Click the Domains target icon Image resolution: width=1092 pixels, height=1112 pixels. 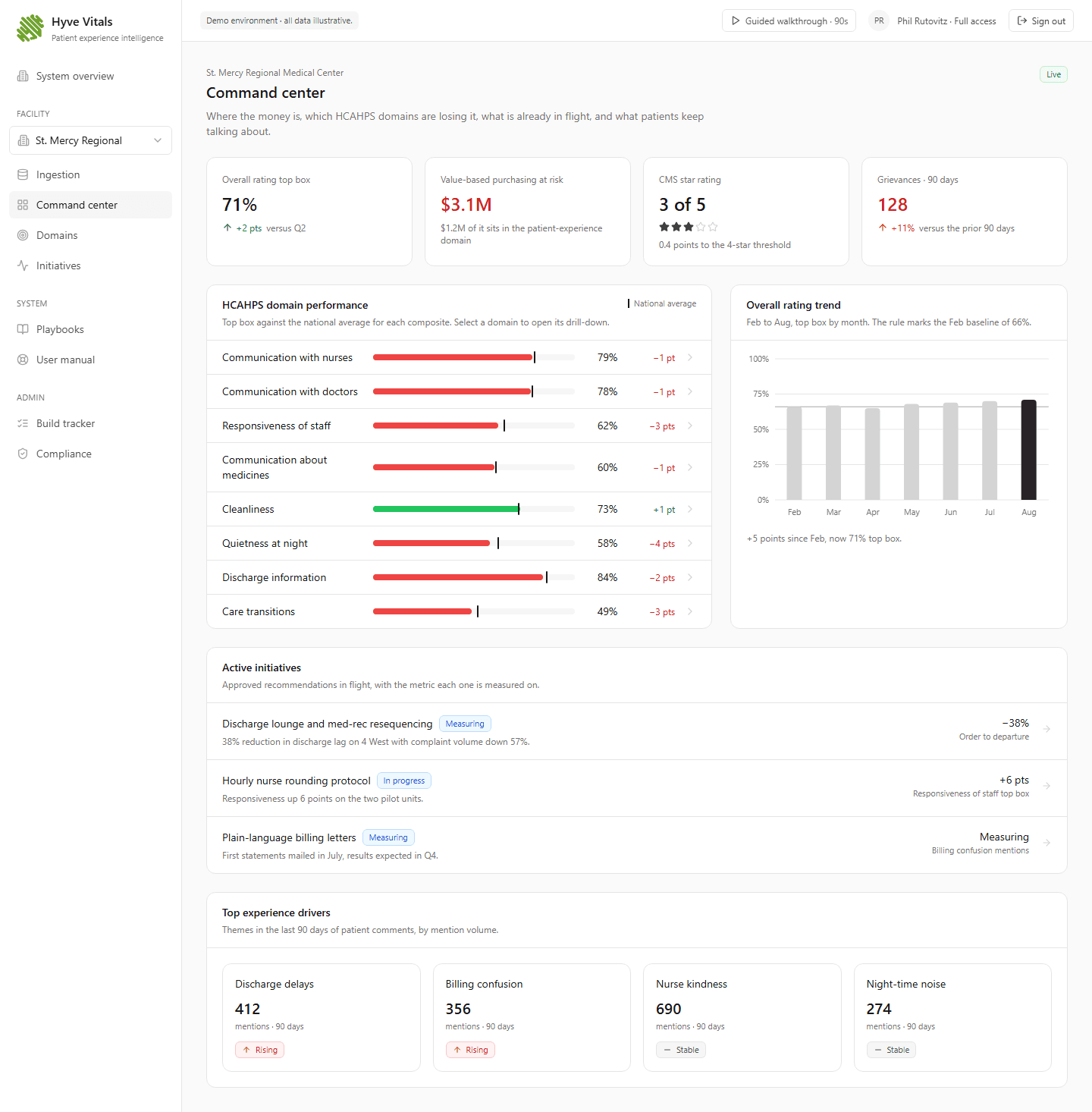[23, 235]
